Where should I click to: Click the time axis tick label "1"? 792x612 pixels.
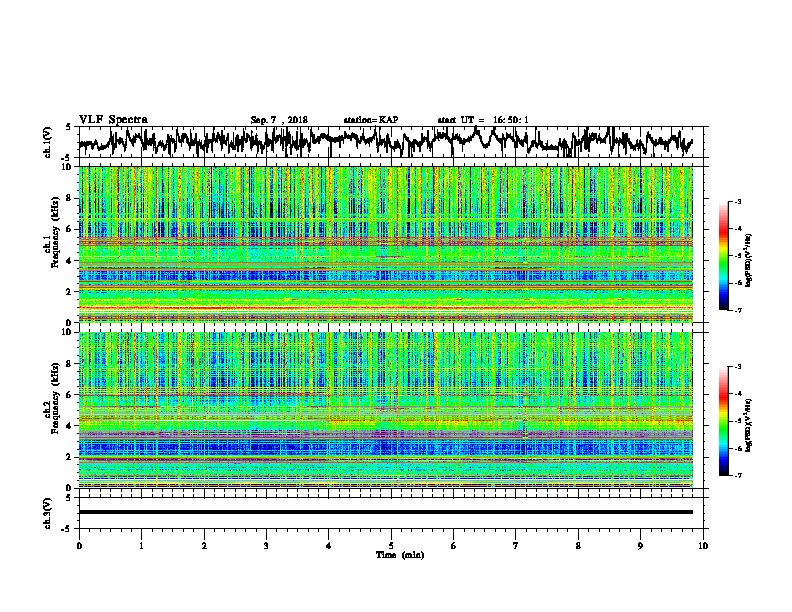click(141, 545)
